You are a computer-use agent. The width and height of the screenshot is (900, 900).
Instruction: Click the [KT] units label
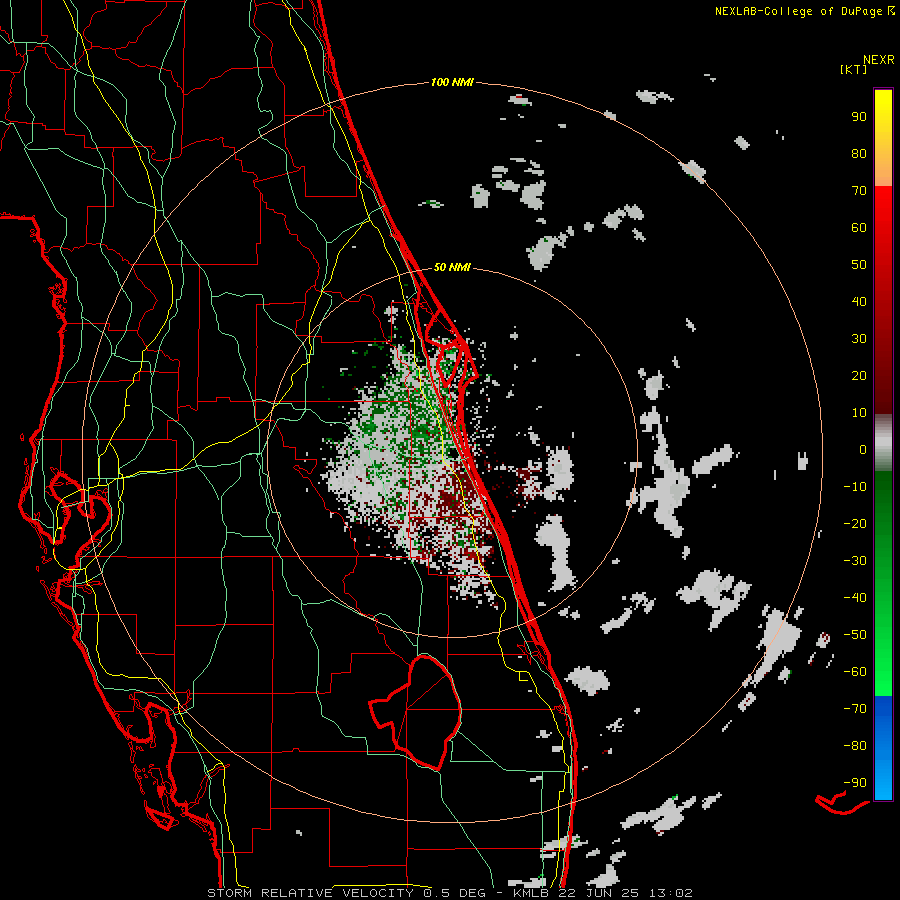click(x=854, y=69)
